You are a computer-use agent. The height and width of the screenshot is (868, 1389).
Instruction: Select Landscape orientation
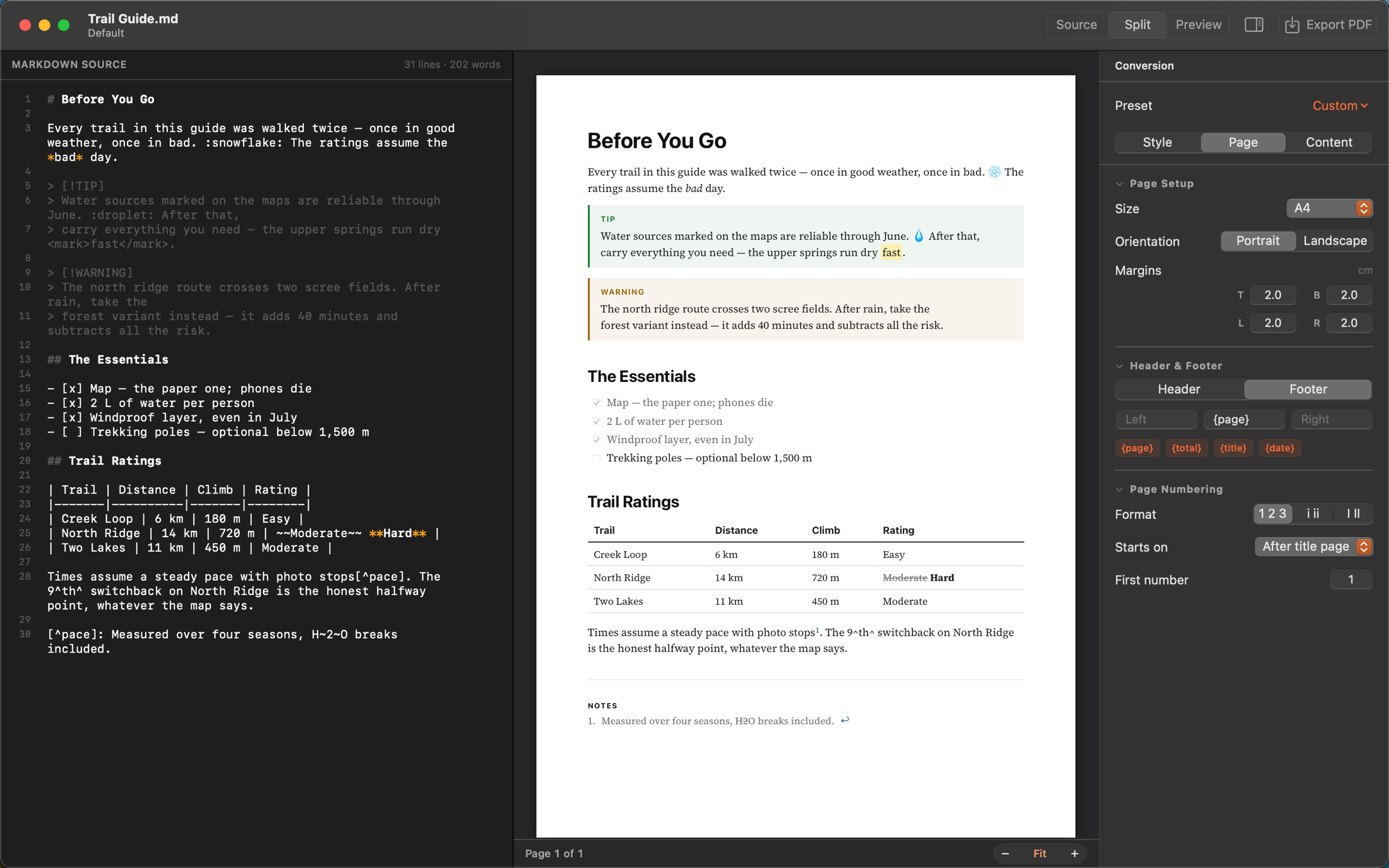1335,241
